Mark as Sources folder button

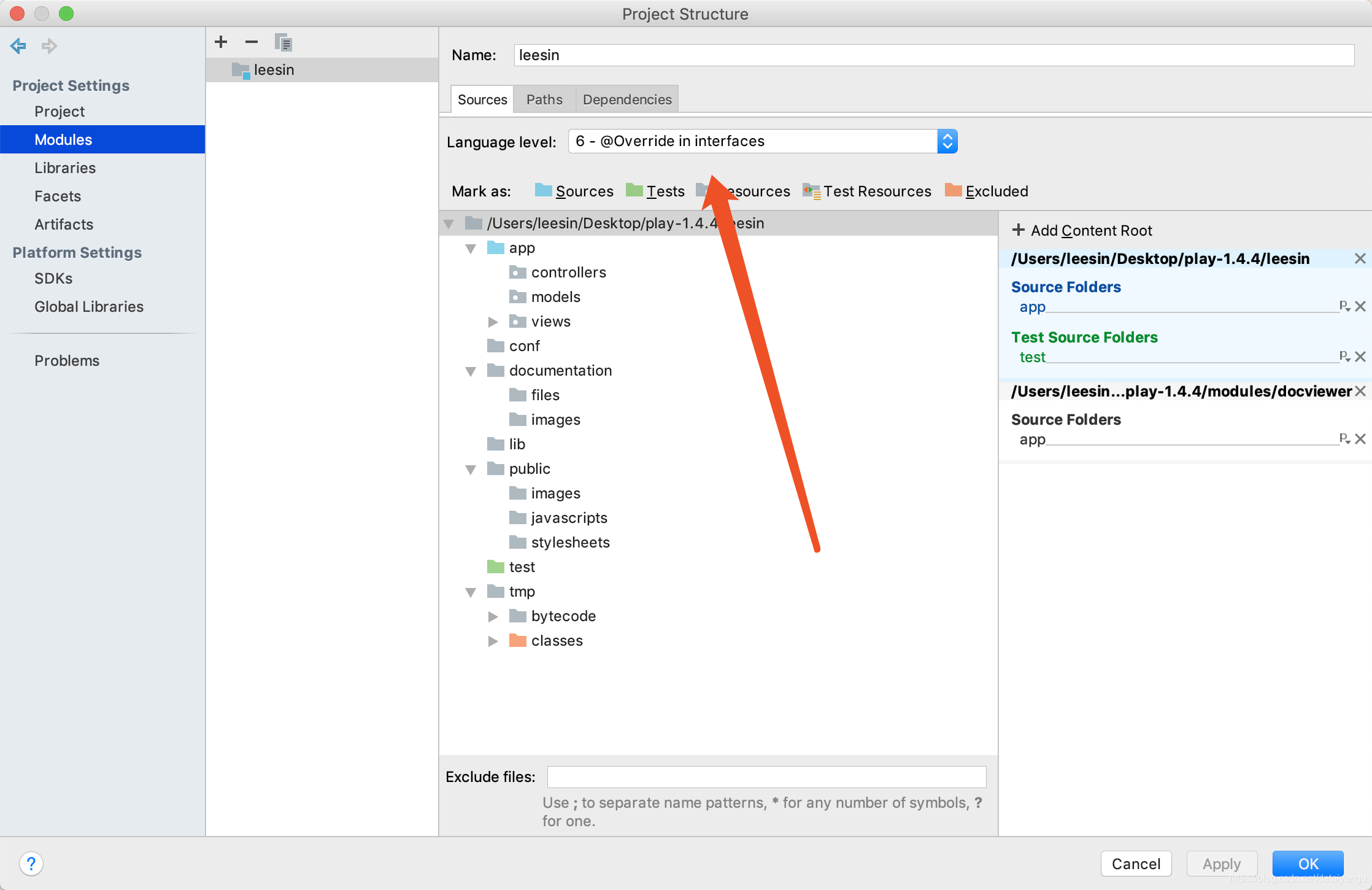pos(574,191)
